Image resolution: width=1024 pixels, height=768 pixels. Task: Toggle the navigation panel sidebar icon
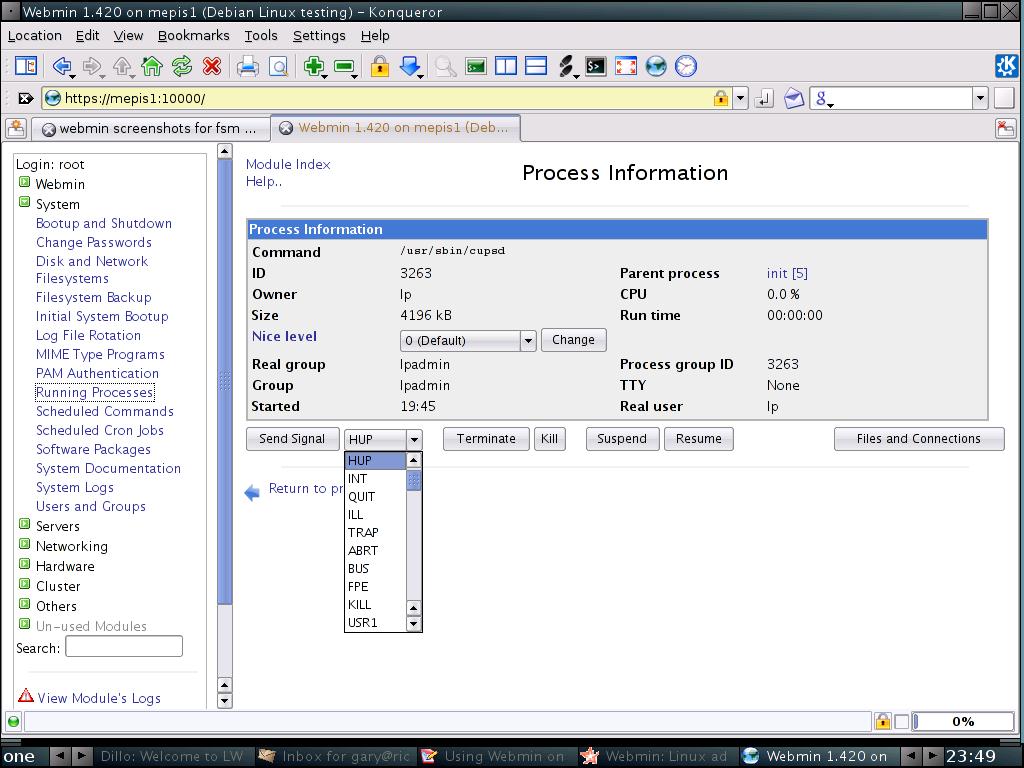tap(26, 66)
